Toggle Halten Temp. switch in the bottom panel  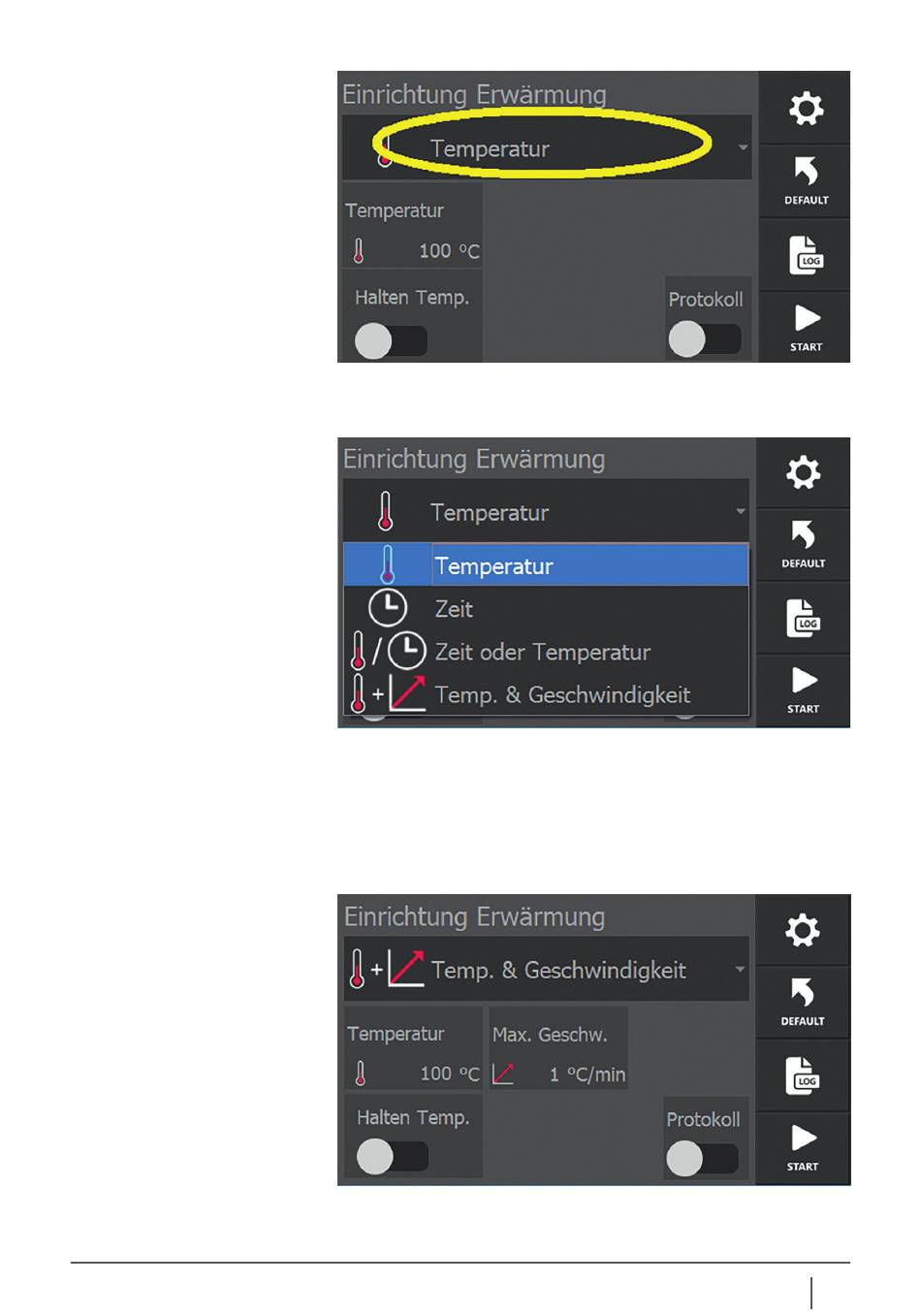[393, 1156]
